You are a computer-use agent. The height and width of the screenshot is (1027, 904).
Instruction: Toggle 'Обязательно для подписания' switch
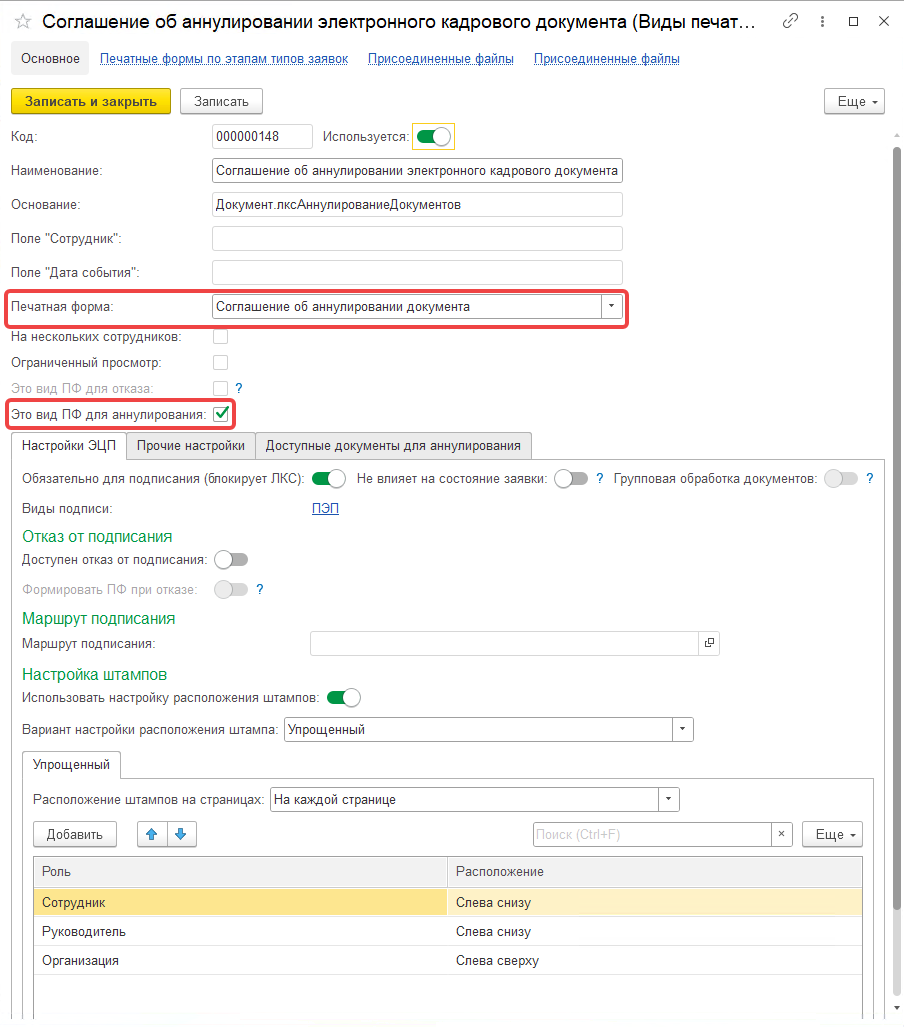pos(328,479)
